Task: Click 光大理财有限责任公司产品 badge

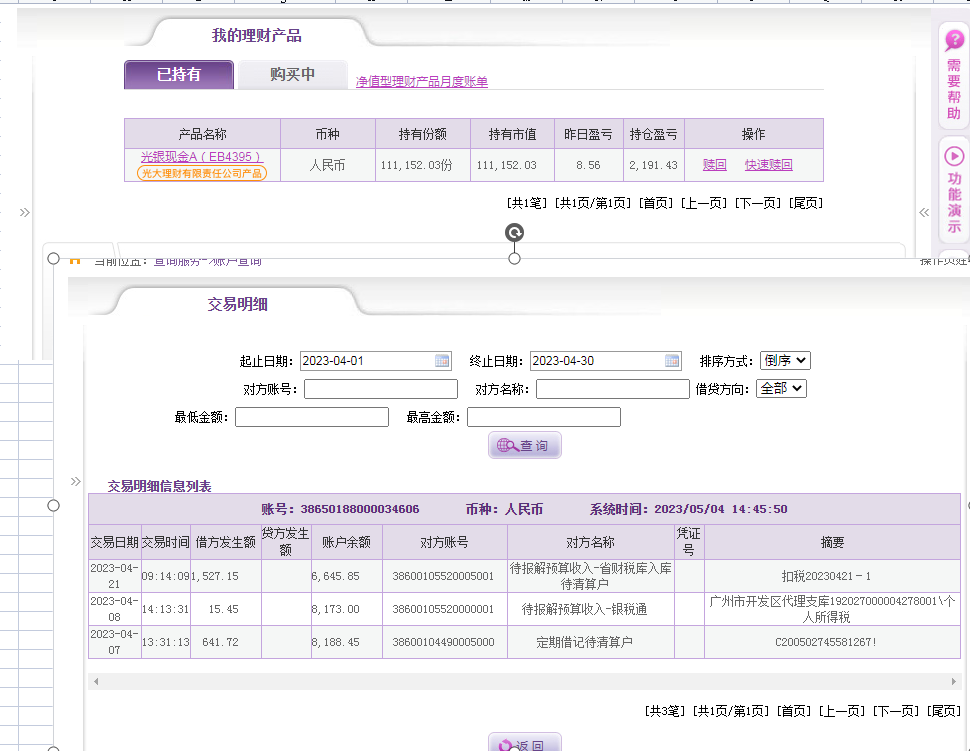Action: coord(202,173)
